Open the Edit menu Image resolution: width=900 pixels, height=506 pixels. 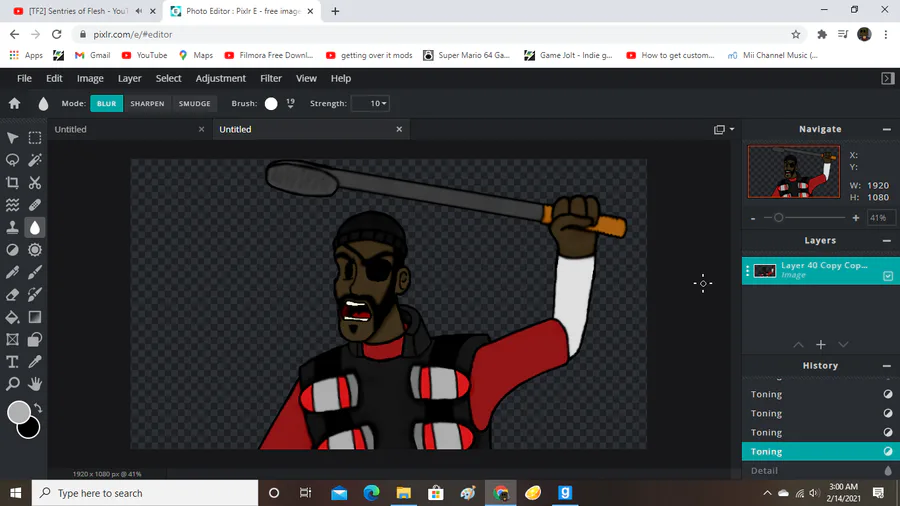point(54,79)
